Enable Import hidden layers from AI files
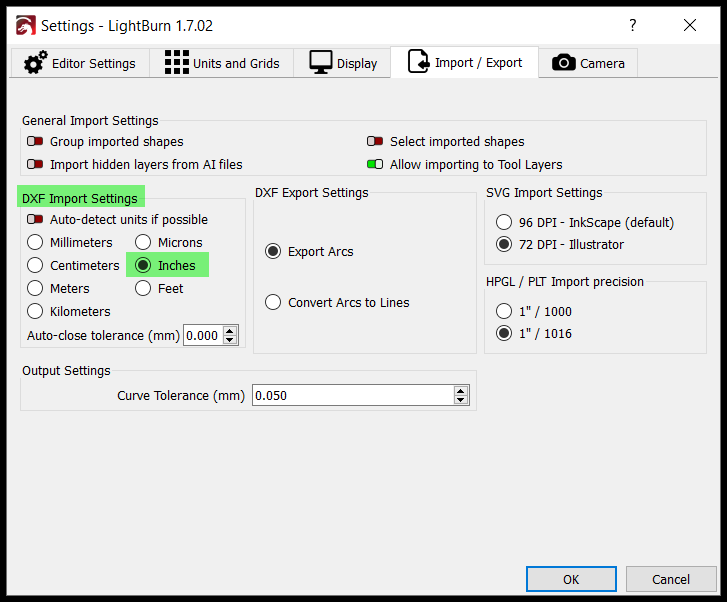The height and width of the screenshot is (602, 727). [x=35, y=164]
